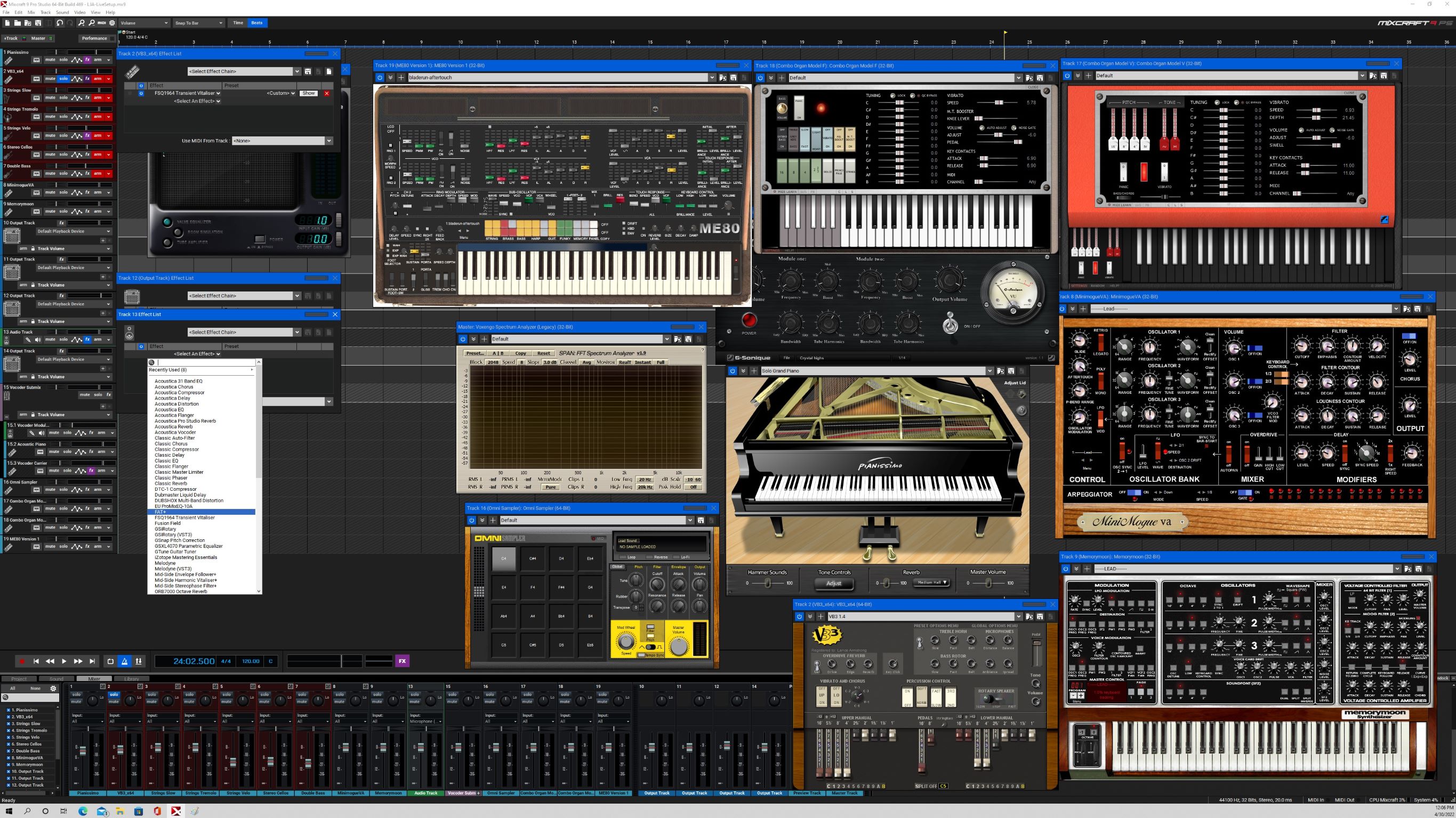1456x818 pixels.
Task: Click Pianissimo Master Volume slider
Action: point(988,583)
